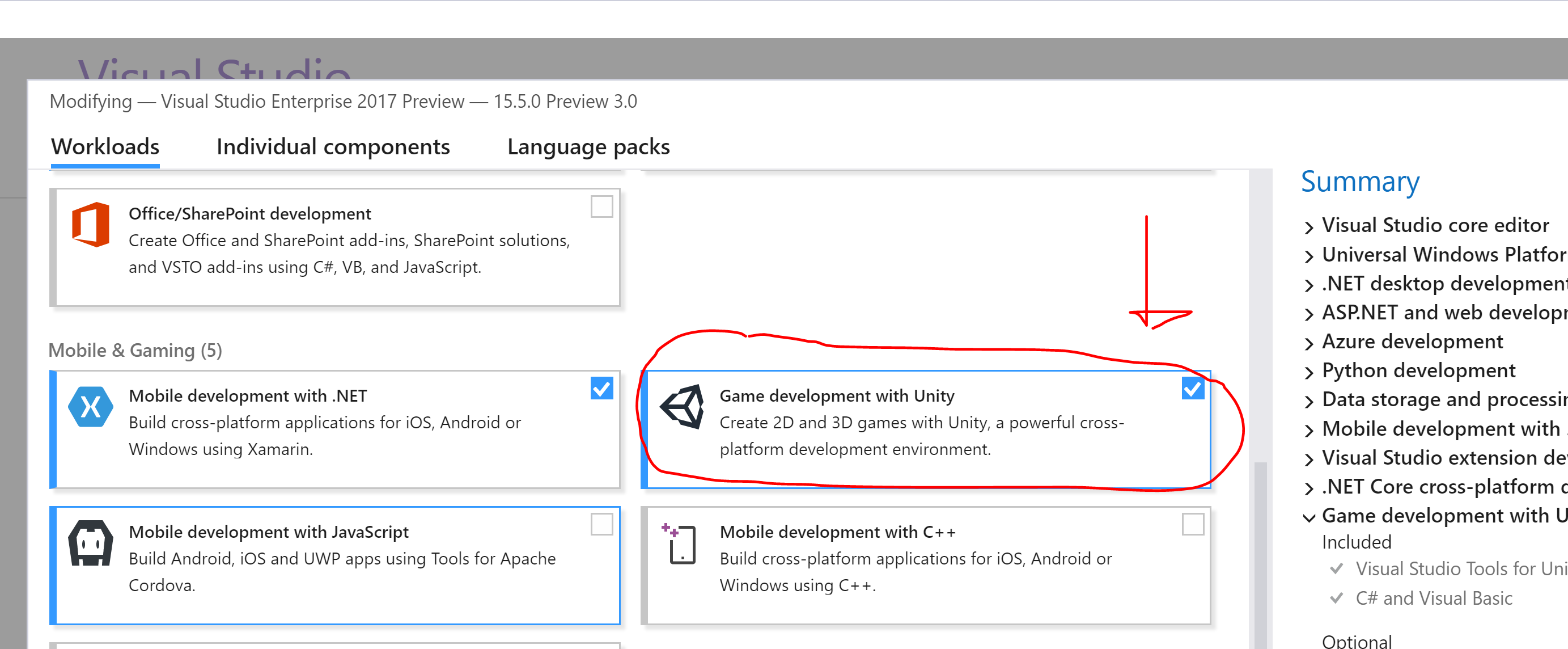Click the Unity cube logo icon

(x=683, y=406)
